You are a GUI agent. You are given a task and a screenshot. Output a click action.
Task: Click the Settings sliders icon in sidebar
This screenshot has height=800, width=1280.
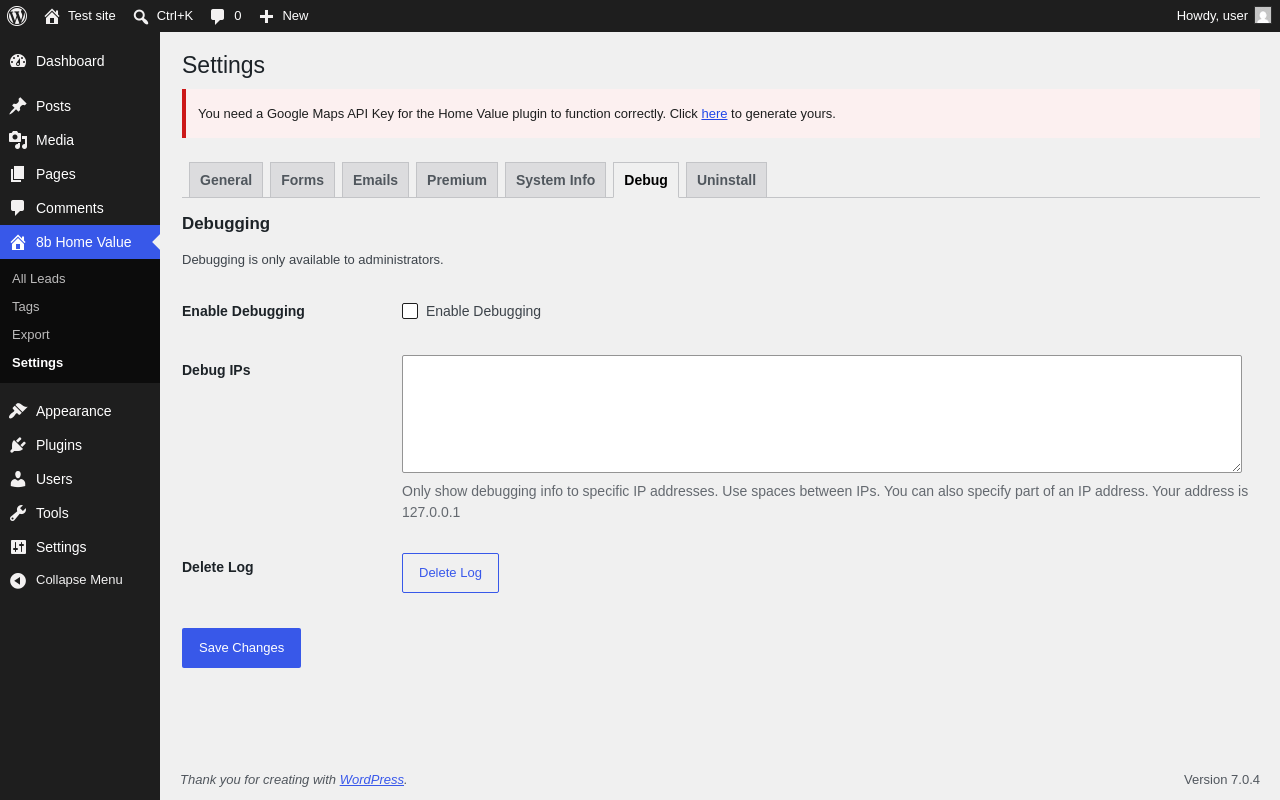coord(18,547)
